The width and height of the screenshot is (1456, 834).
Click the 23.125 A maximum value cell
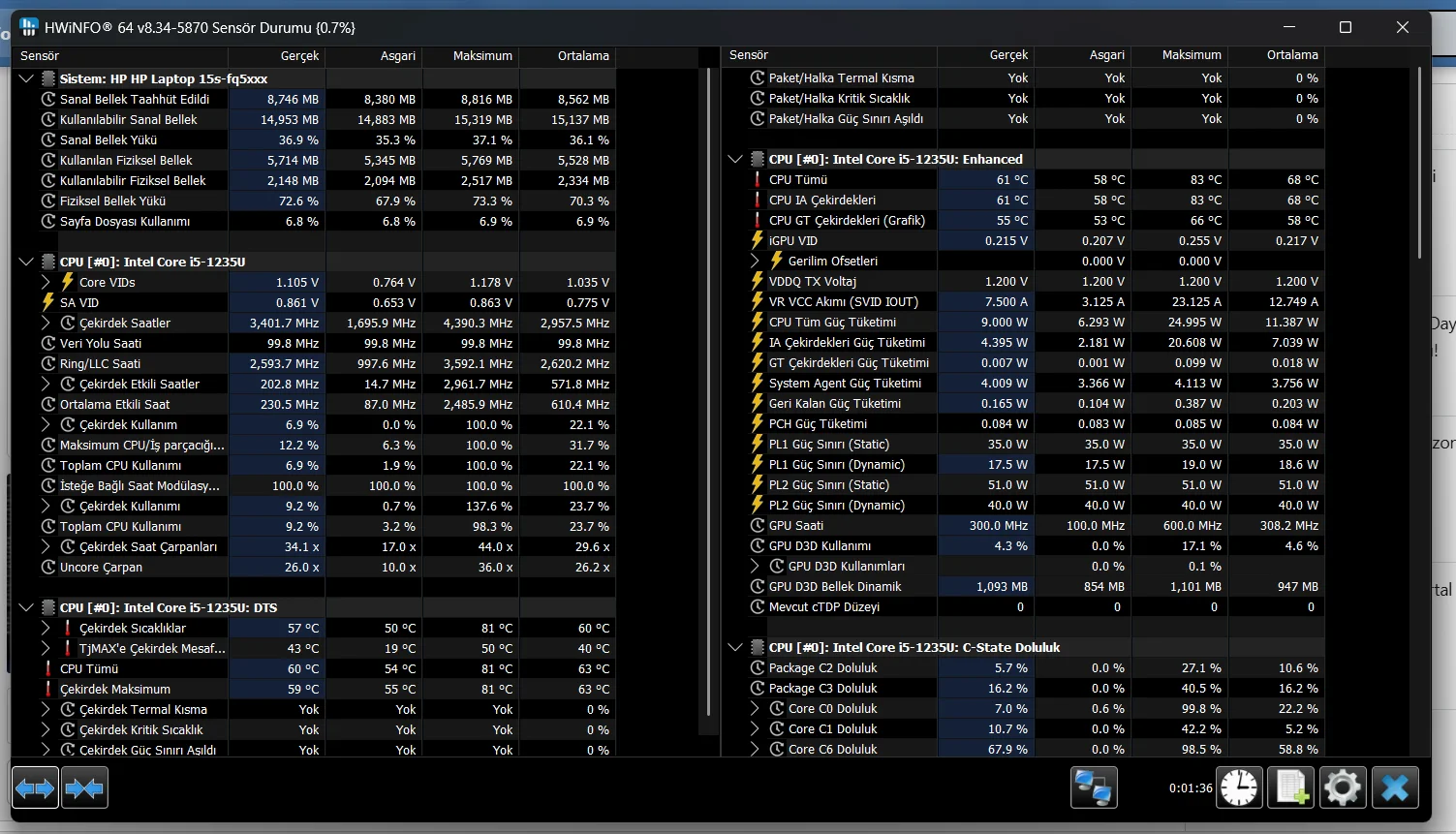[1179, 301]
